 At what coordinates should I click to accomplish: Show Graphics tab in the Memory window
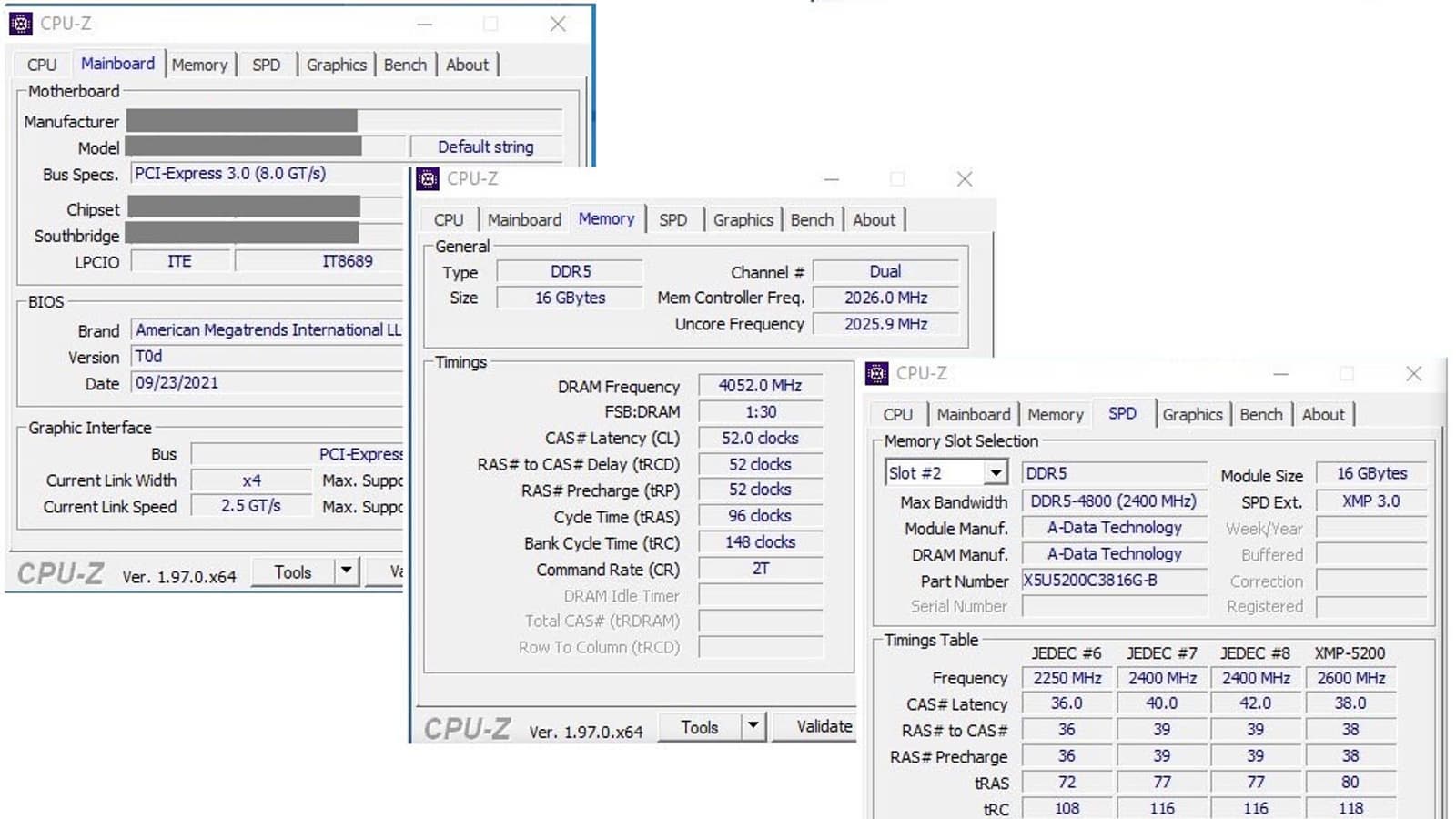coord(743,219)
